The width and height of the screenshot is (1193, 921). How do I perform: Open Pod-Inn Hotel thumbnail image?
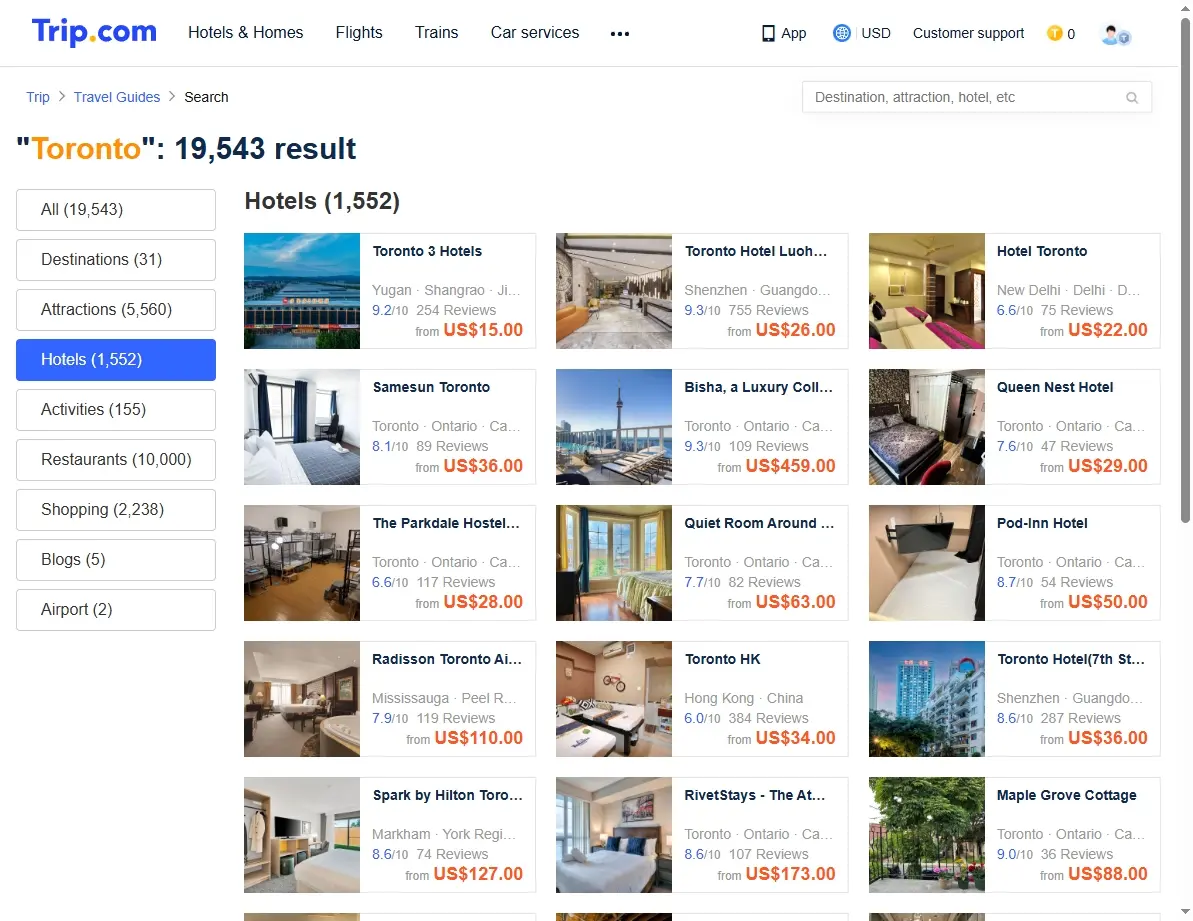pos(927,564)
